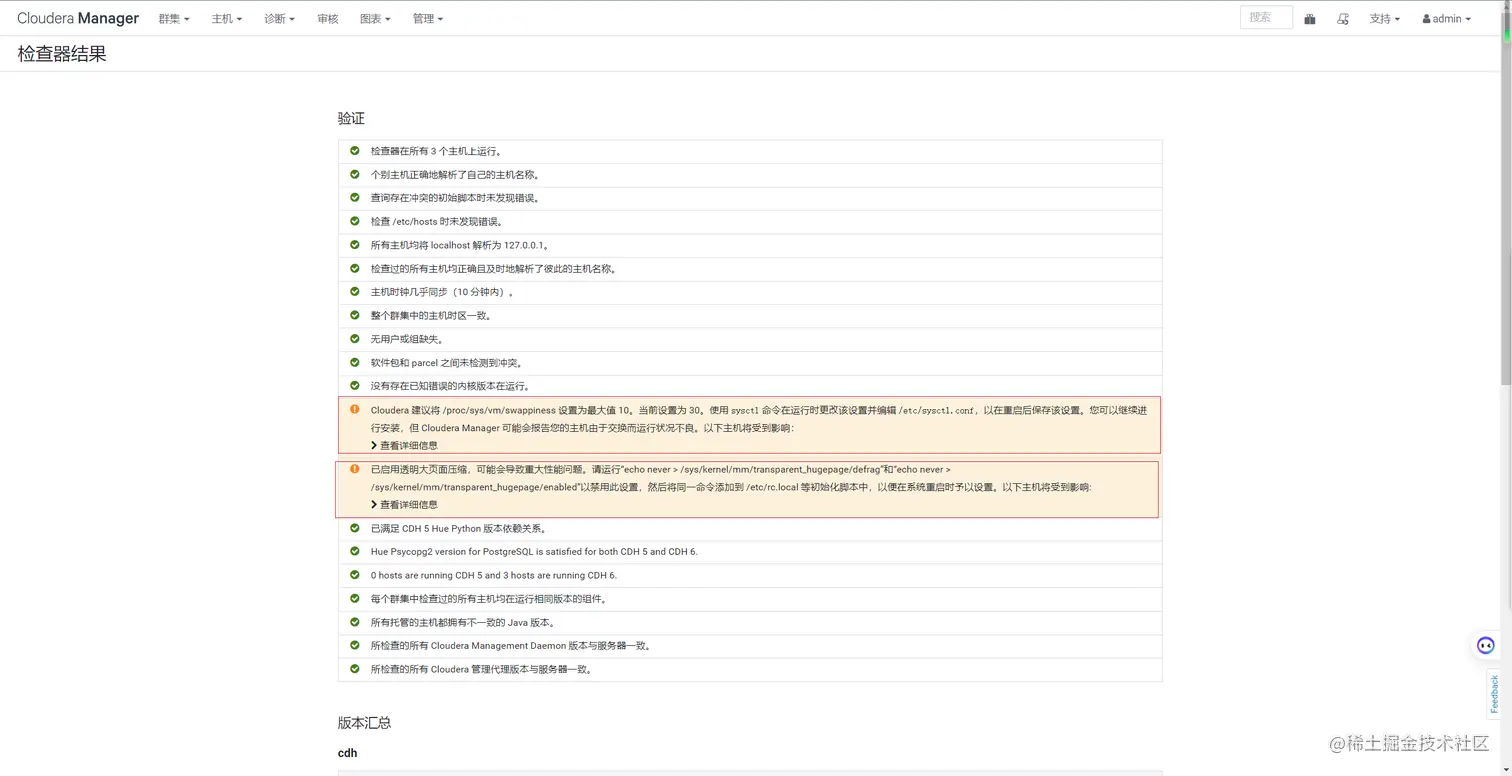Click the running commands icon in navbar
Image resolution: width=1512 pixels, height=776 pixels.
click(x=1343, y=19)
